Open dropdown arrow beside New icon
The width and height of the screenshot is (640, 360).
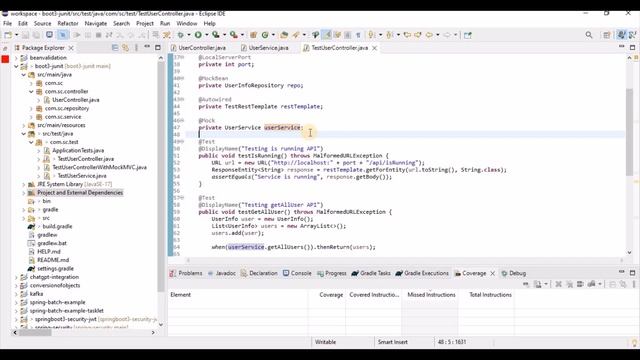pyautogui.click(x=16, y=35)
